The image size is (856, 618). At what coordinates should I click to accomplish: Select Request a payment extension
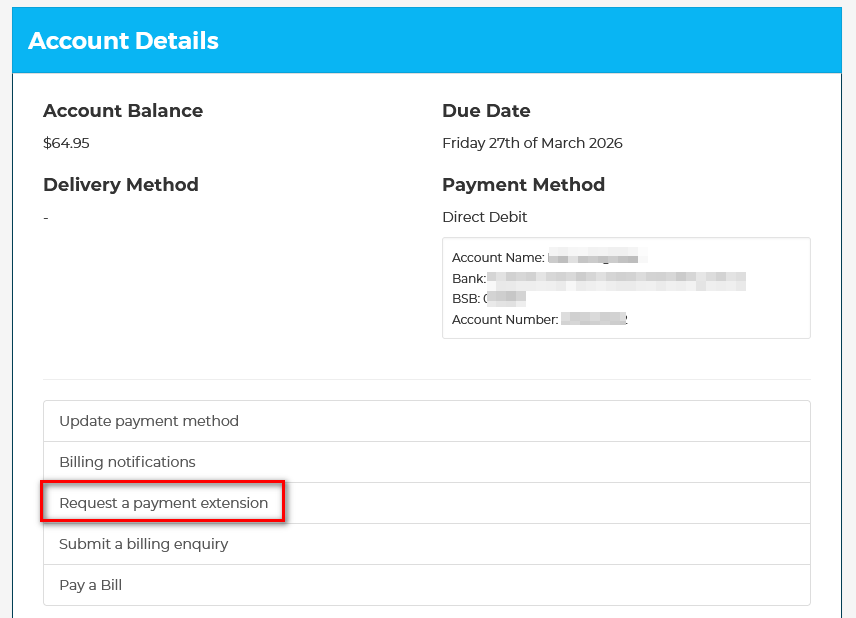164,503
